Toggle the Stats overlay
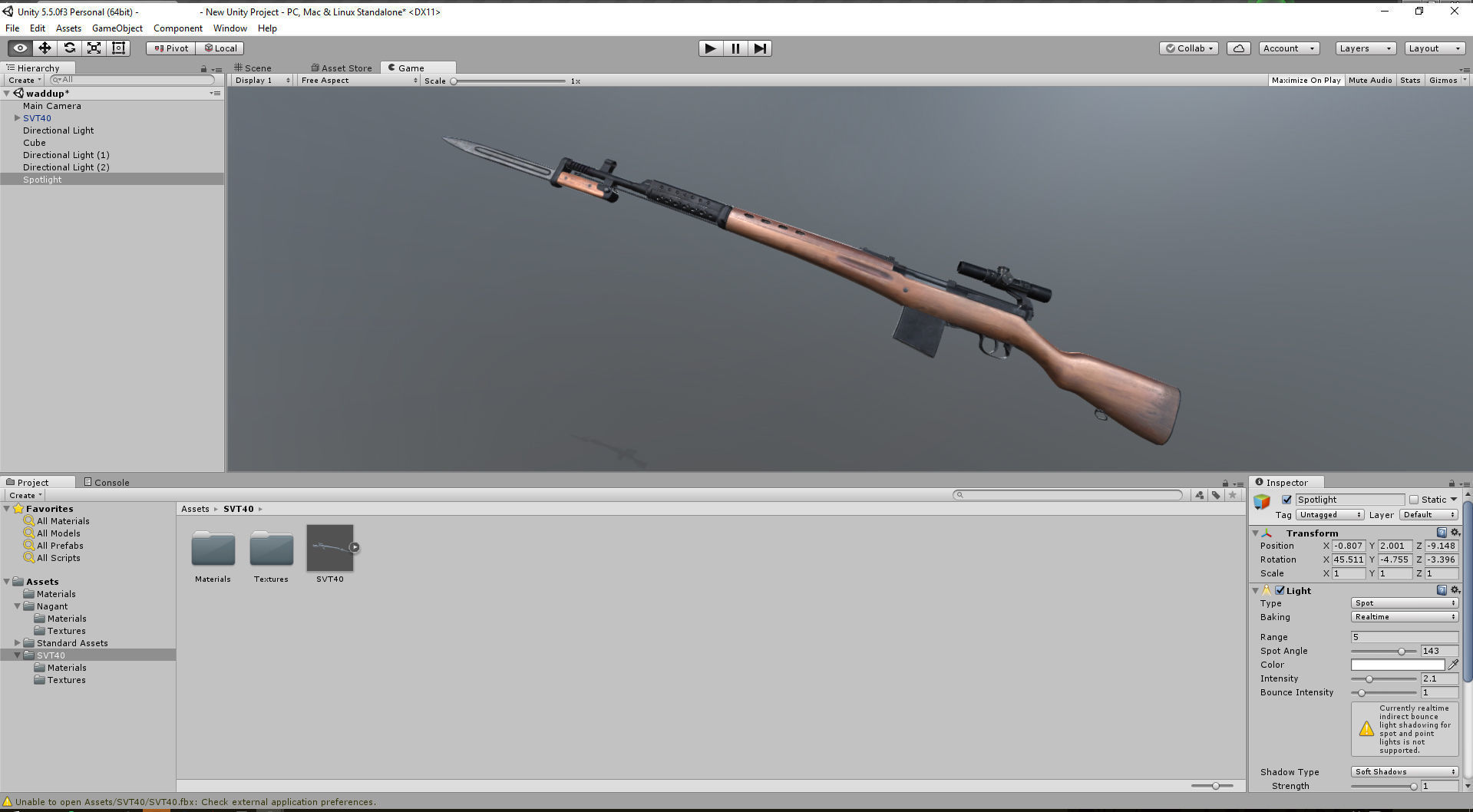 (x=1410, y=80)
